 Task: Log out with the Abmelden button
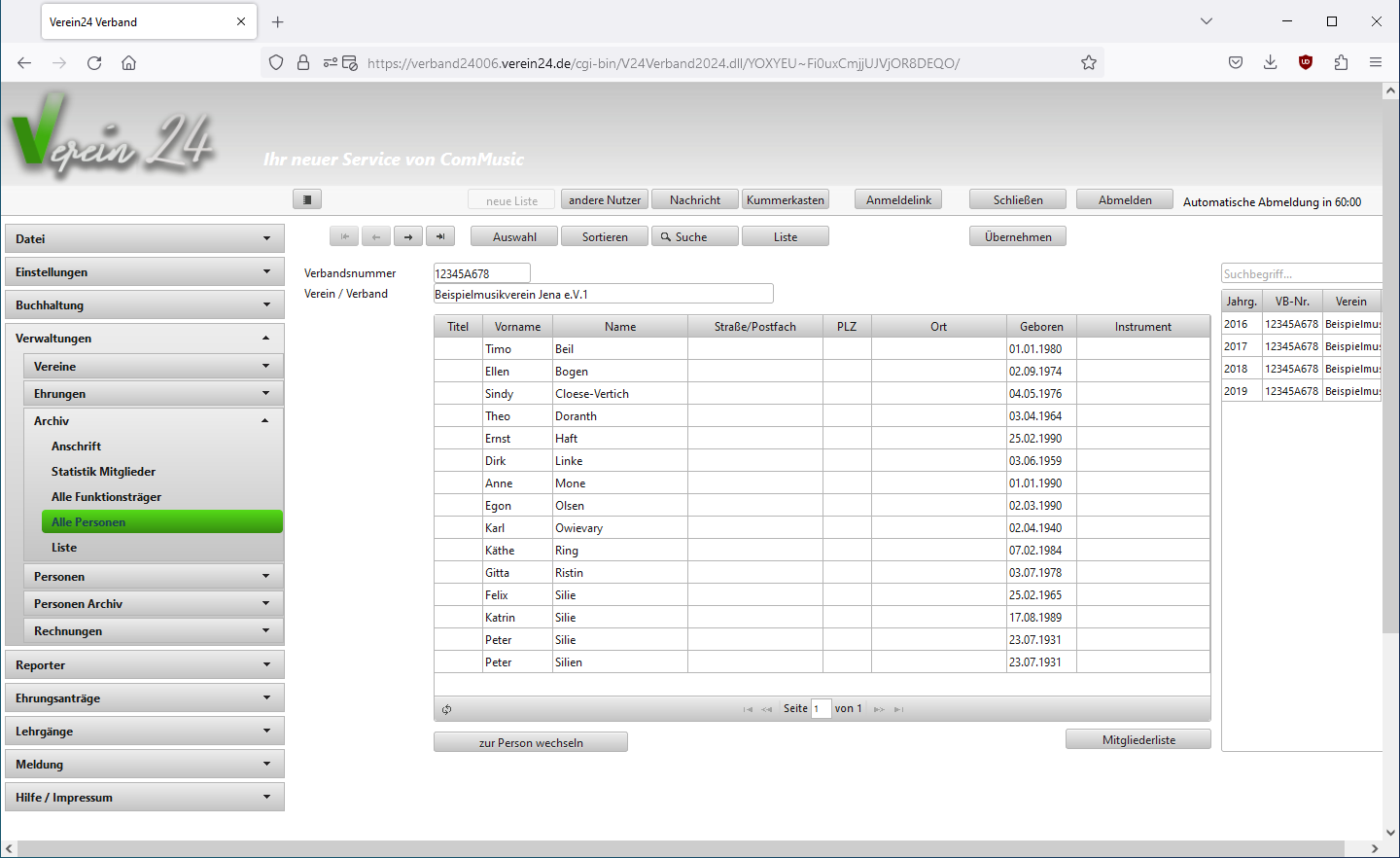point(1125,199)
